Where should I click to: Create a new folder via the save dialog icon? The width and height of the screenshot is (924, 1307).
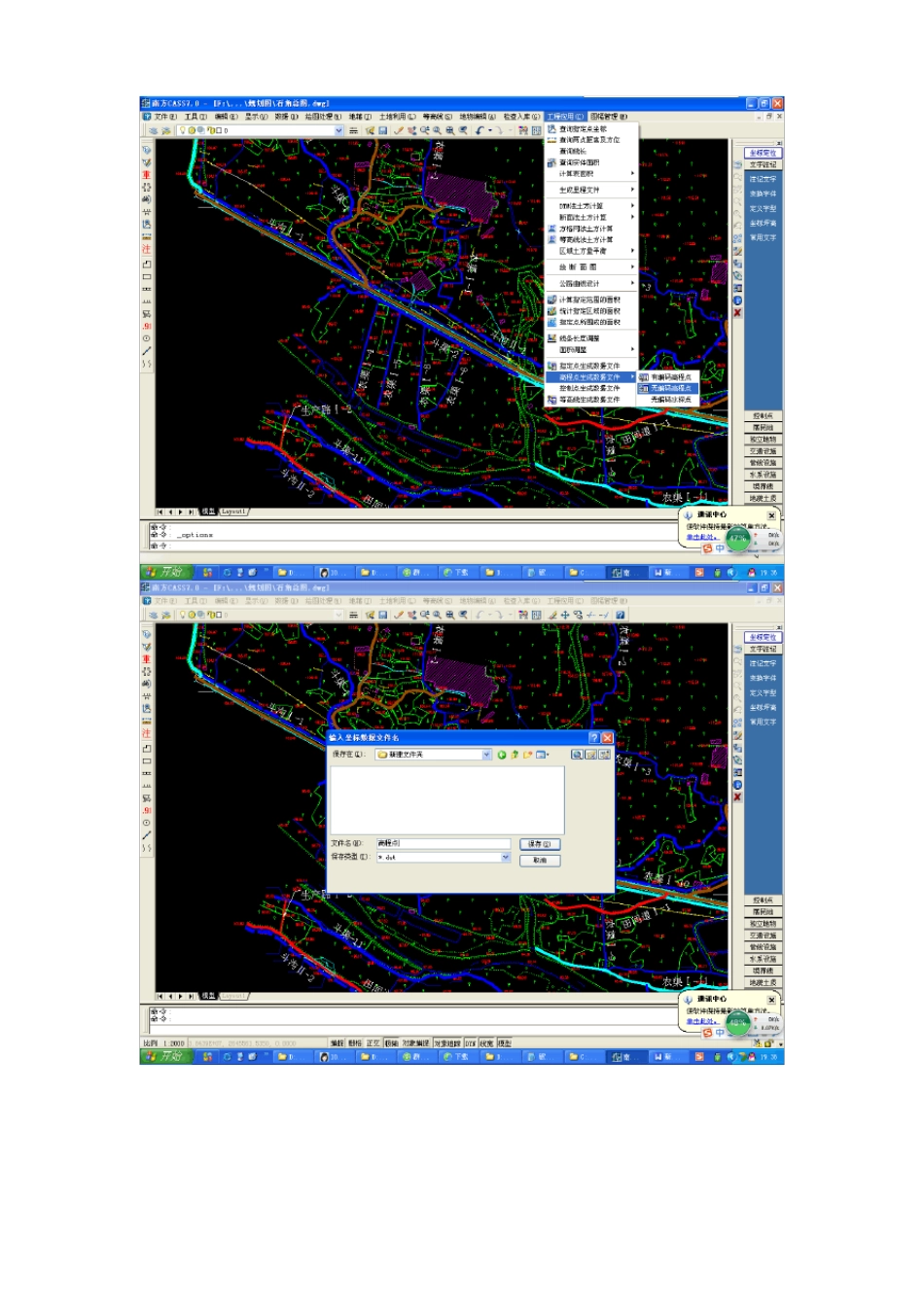(527, 755)
